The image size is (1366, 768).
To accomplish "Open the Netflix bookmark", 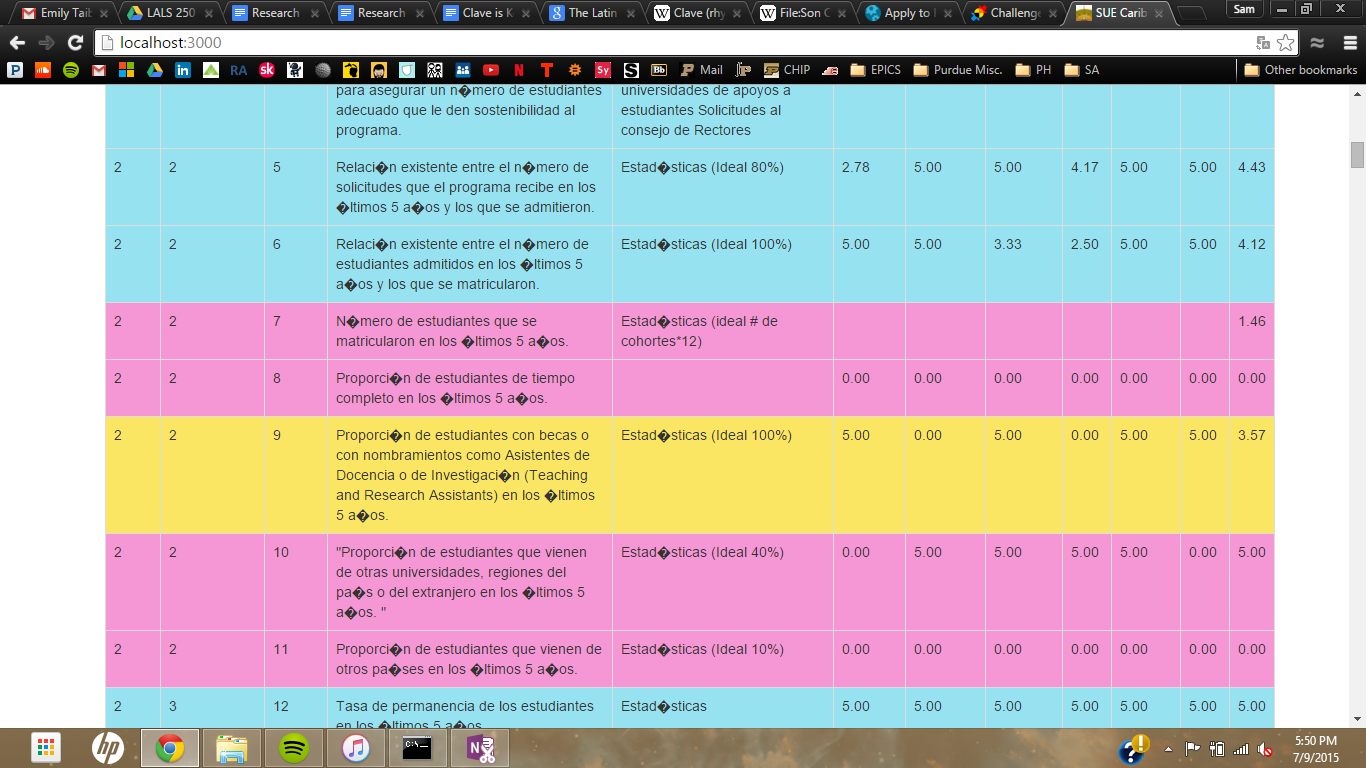I will click(x=519, y=70).
